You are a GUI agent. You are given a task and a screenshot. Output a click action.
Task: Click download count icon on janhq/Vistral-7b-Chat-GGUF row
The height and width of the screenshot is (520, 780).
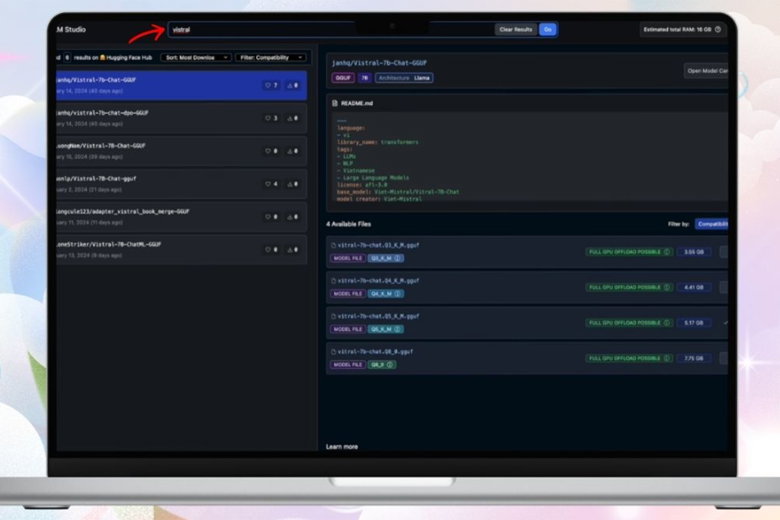[x=290, y=86]
